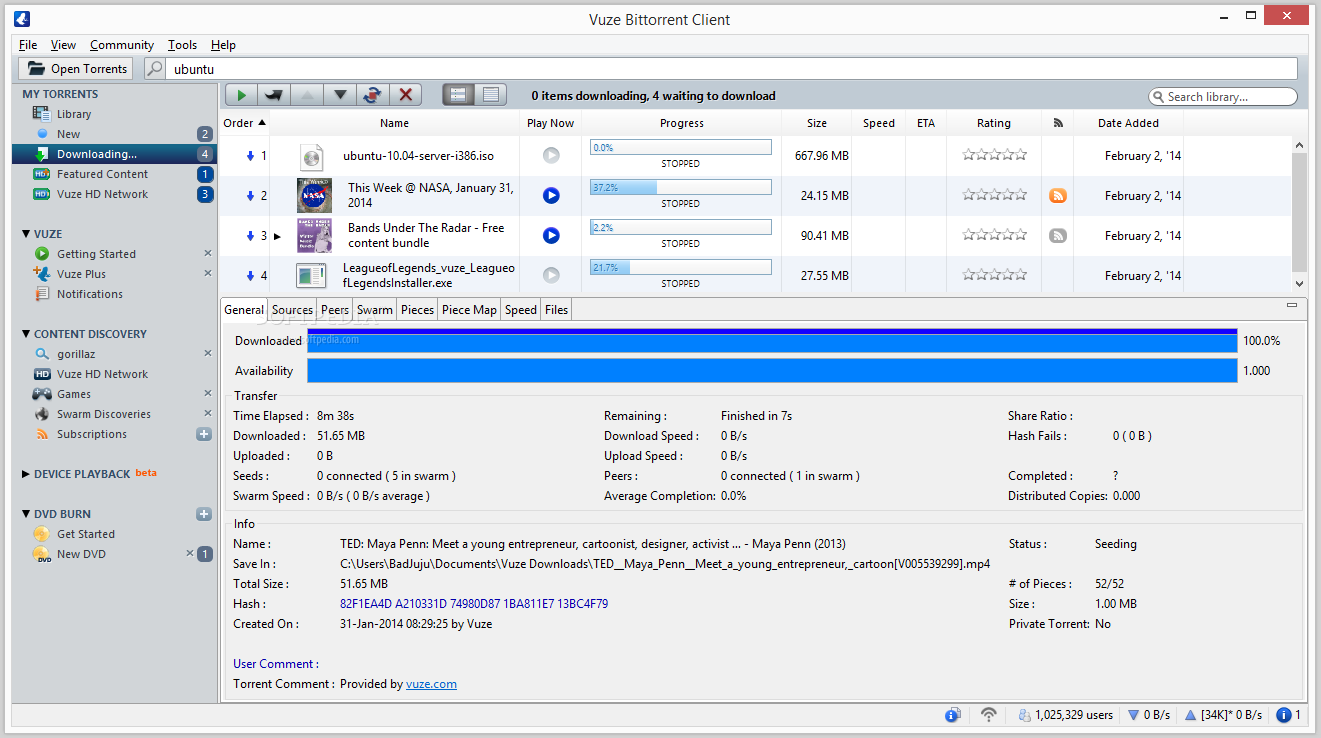Click the torrent list vertical scrollbar
The image size is (1321, 738).
[1299, 214]
